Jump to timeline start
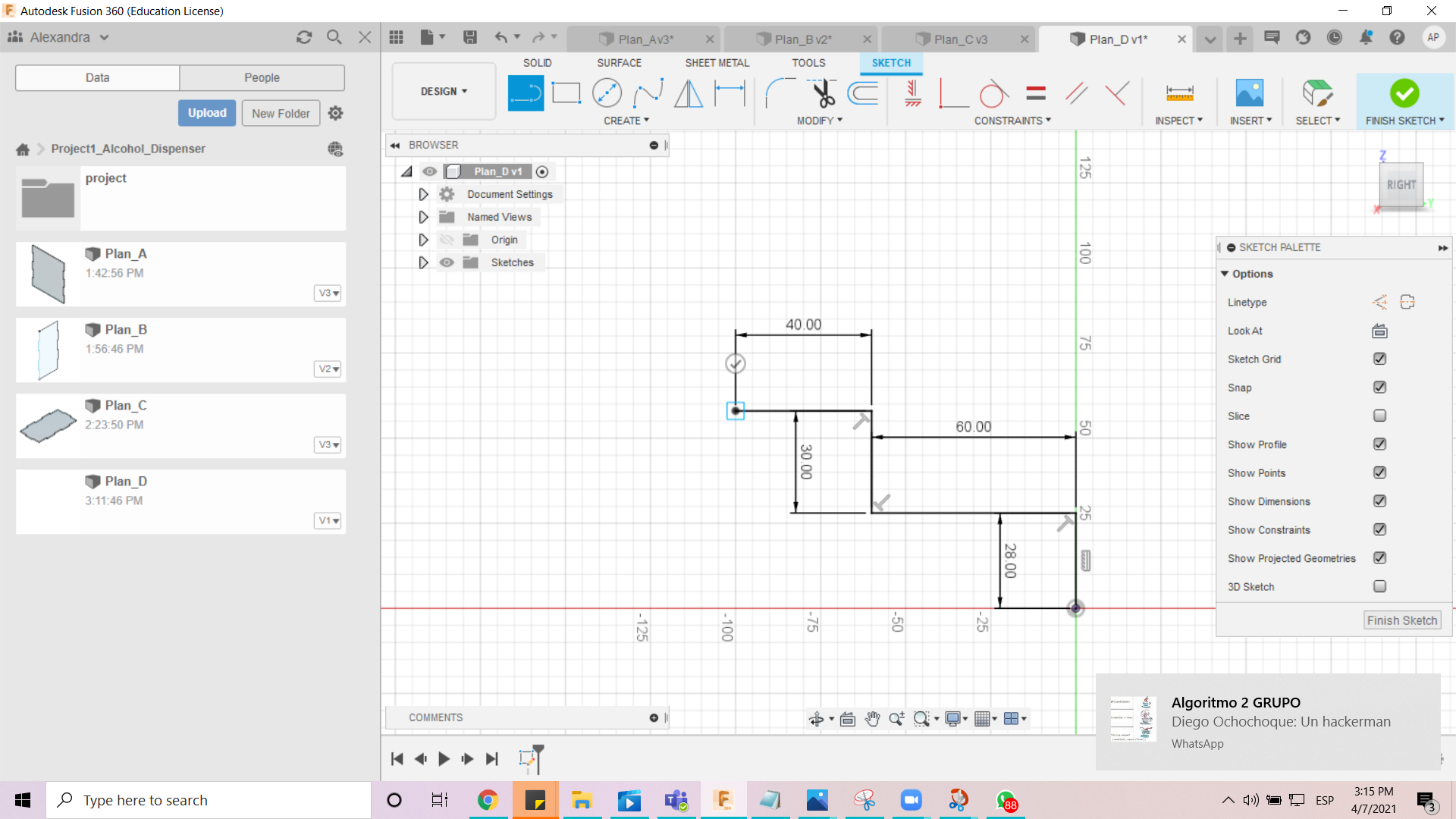This screenshot has width=1456, height=819. (397, 758)
